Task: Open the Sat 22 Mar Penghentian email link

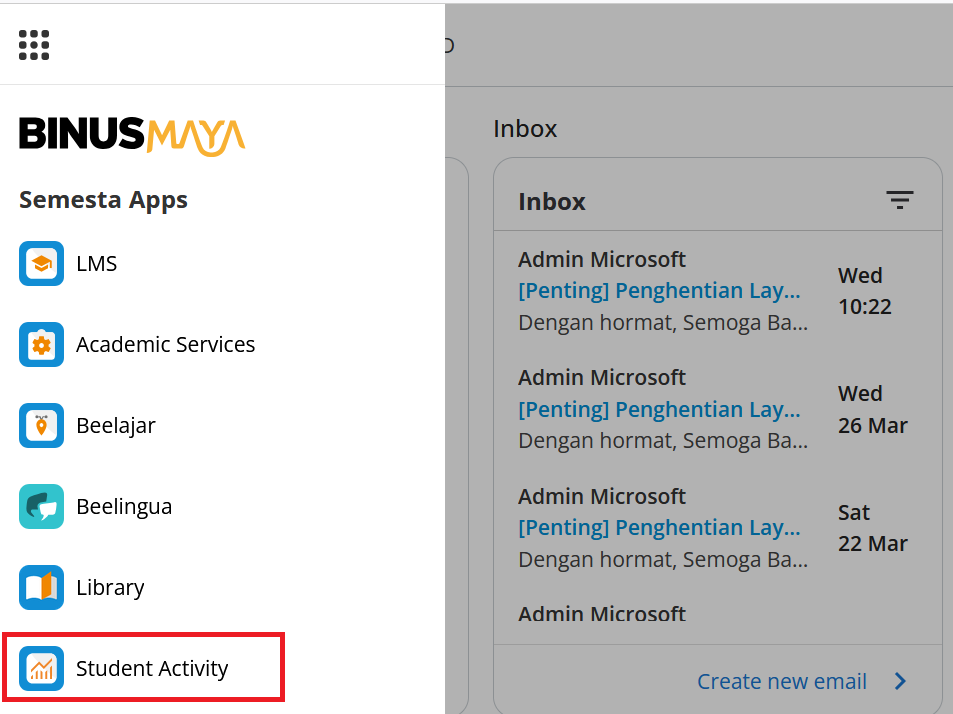Action: coord(659,527)
